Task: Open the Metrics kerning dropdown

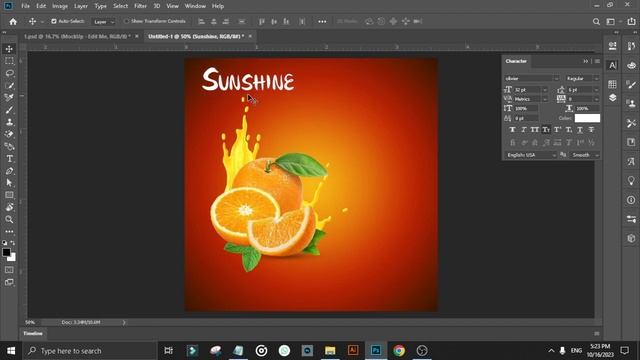Action: tap(544, 99)
